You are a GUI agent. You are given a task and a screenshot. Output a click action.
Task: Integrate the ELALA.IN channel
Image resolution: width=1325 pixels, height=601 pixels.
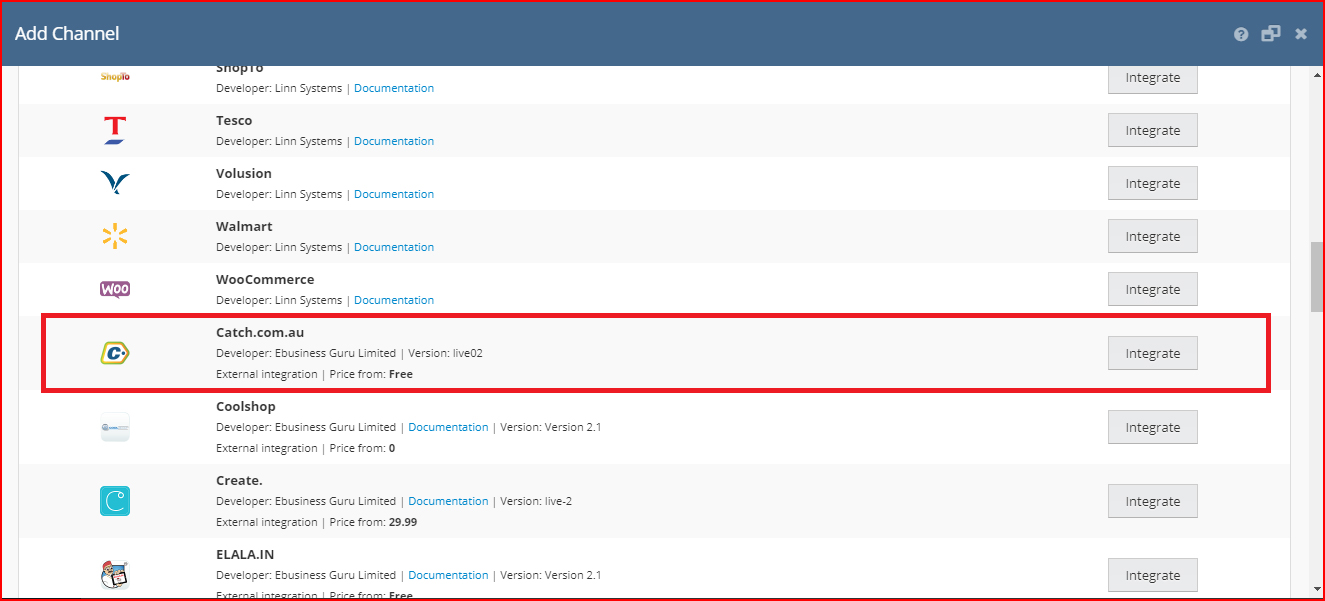point(1153,575)
